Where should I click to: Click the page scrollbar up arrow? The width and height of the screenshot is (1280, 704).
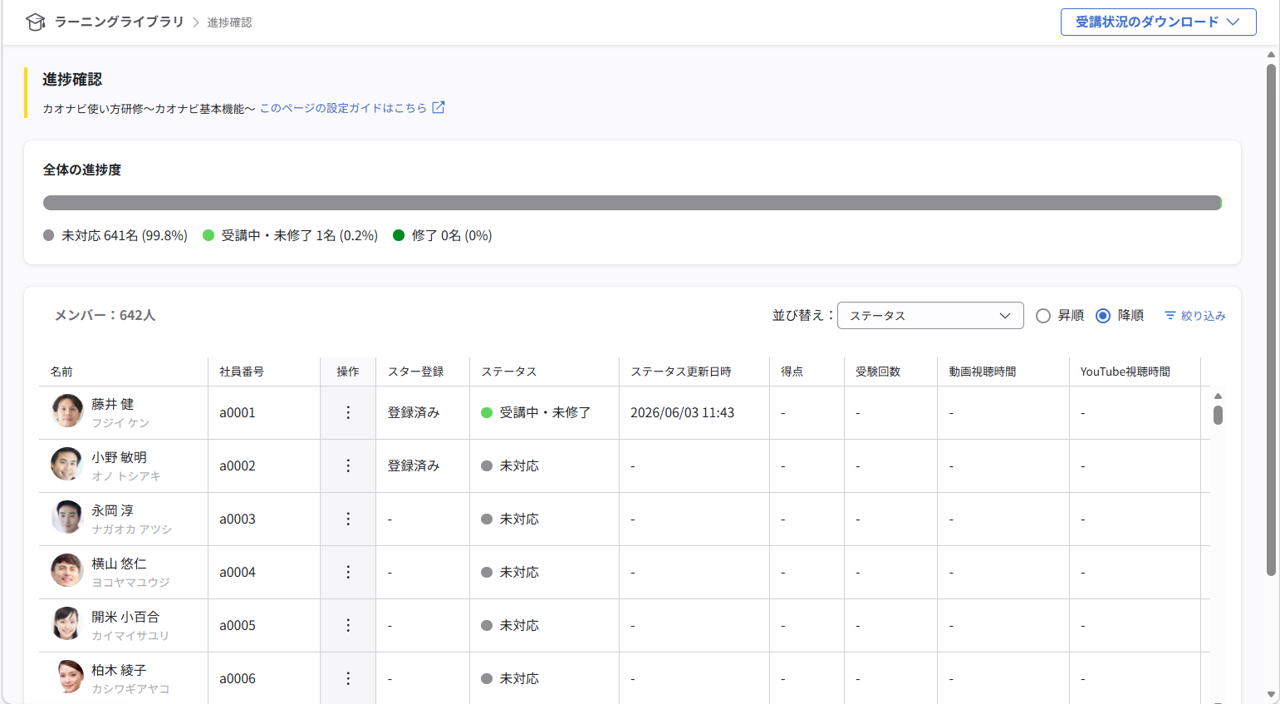[1271, 55]
